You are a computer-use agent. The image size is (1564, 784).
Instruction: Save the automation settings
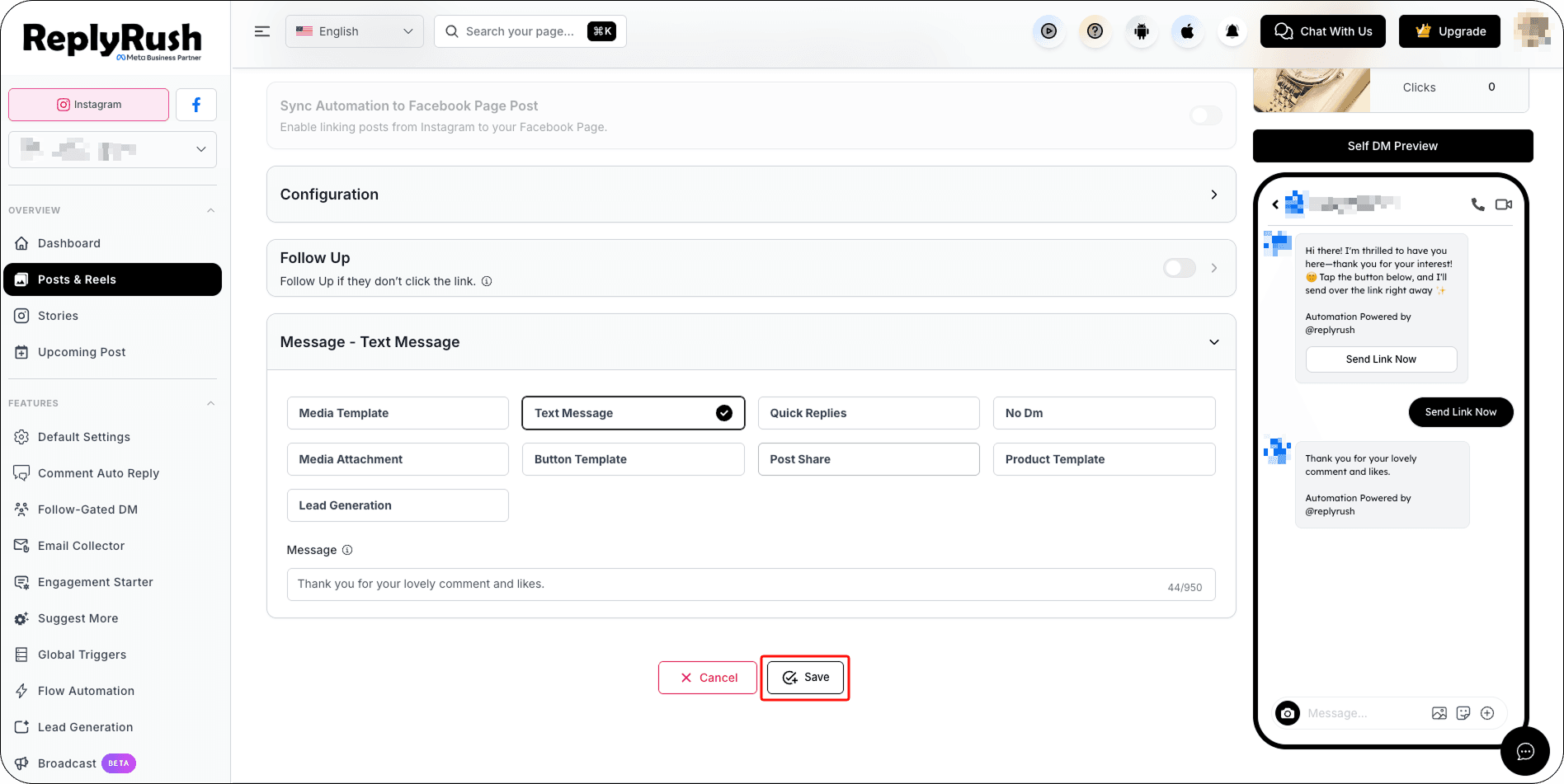[805, 678]
